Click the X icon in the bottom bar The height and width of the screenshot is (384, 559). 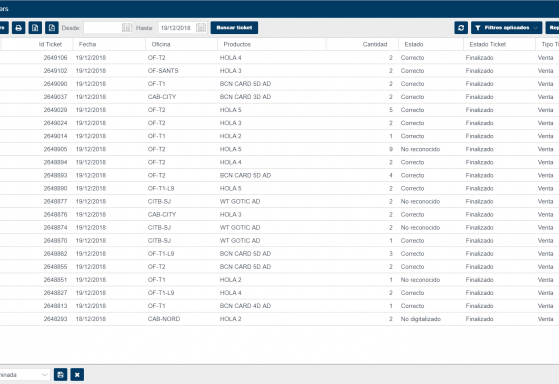[77, 375]
